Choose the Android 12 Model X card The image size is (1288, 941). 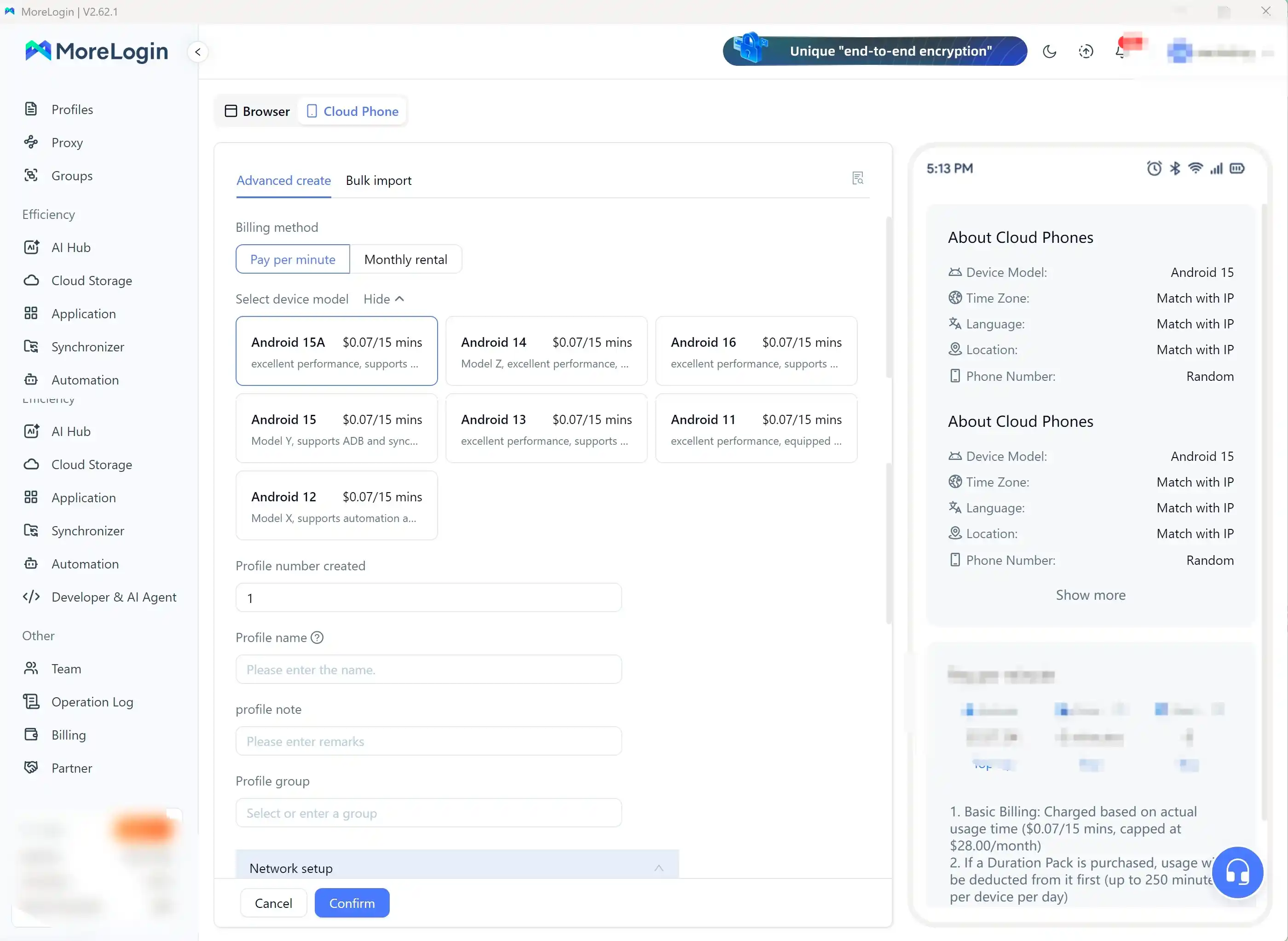[x=337, y=505]
